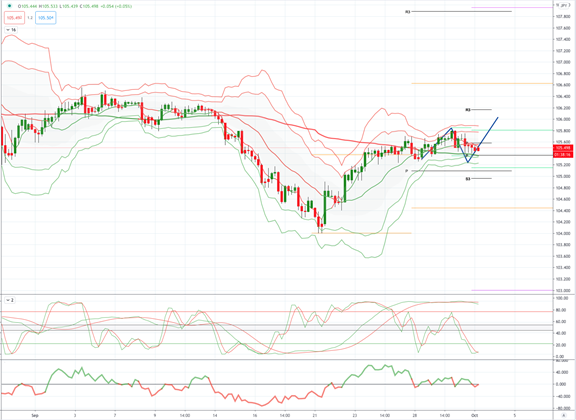Select the S1 pivot support label
576x420 pixels.
coord(468,179)
